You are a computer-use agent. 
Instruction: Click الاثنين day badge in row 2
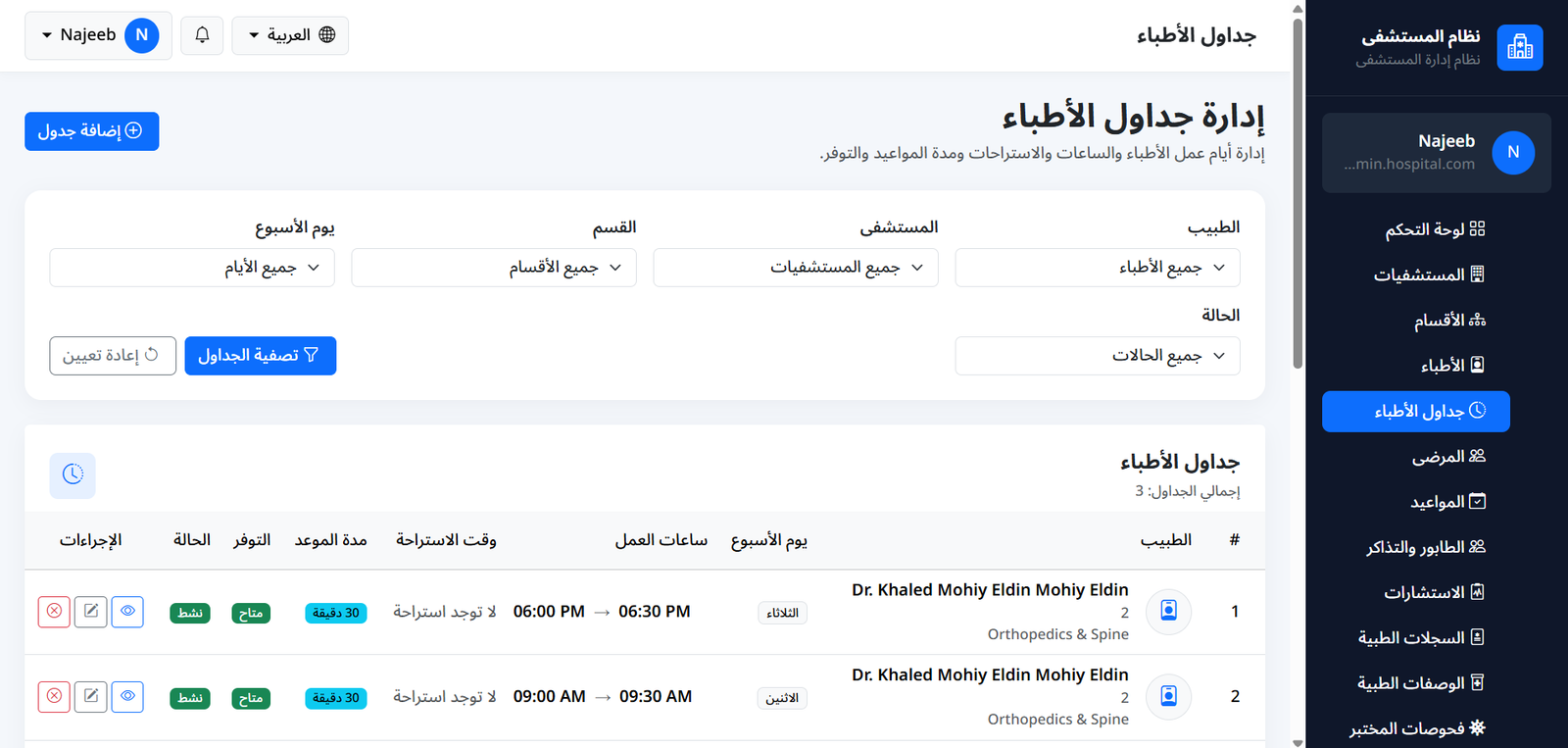click(782, 698)
